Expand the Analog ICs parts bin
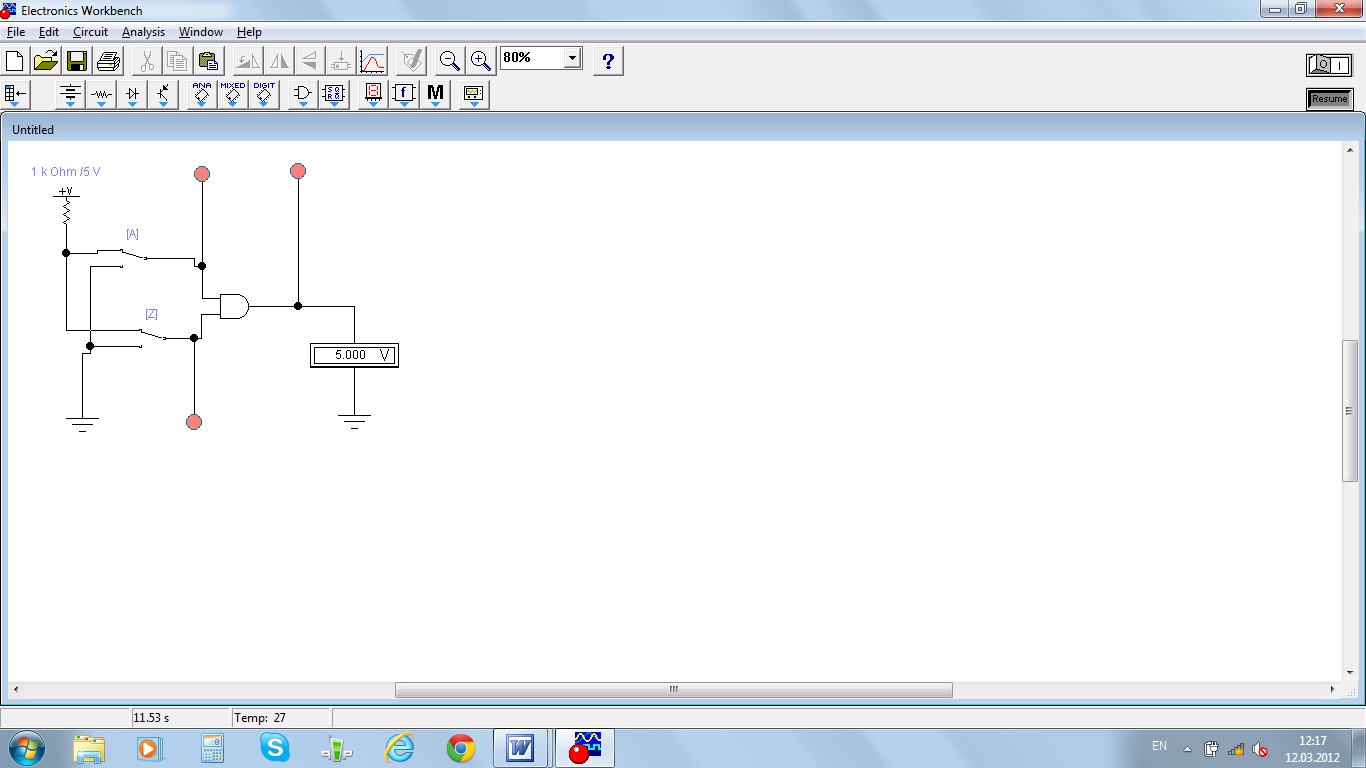Viewport: 1366px width, 768px height. (x=202, y=95)
